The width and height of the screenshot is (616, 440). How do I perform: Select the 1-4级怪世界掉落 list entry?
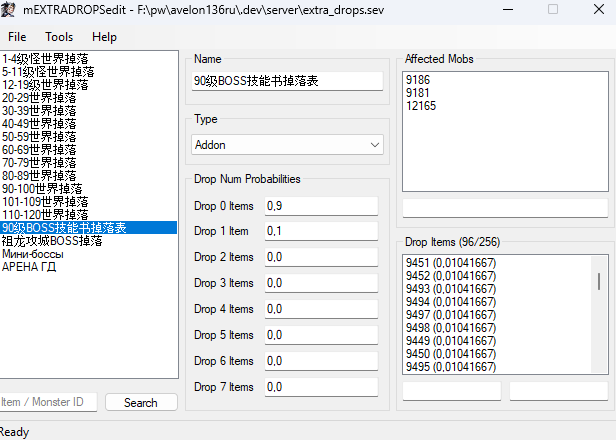[x=44, y=59]
